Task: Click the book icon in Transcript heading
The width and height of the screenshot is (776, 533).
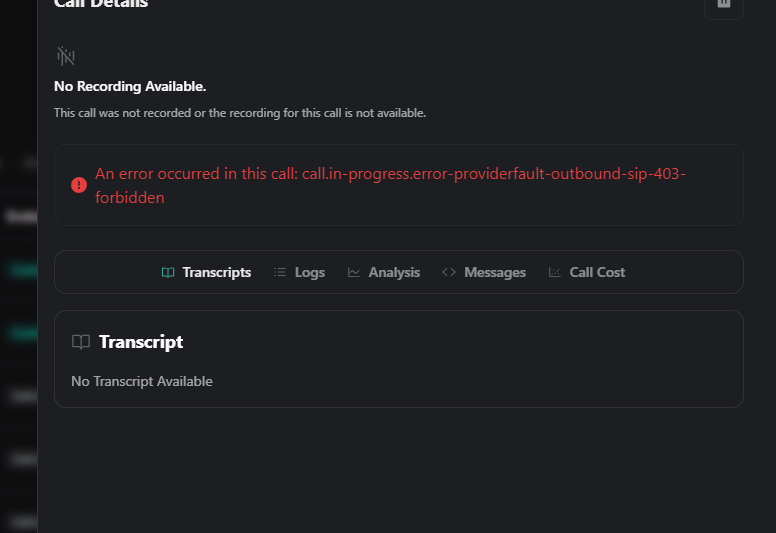Action: (x=81, y=342)
